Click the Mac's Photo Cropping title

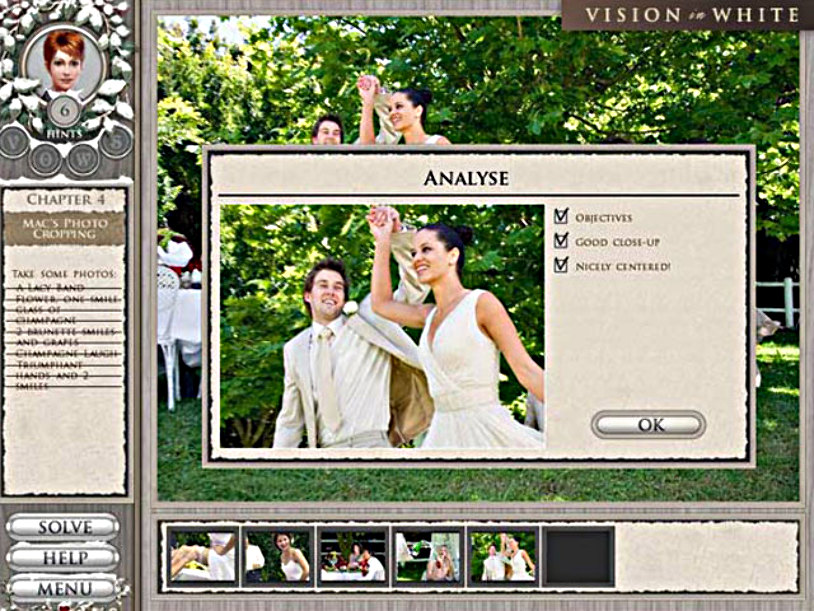tap(65, 228)
